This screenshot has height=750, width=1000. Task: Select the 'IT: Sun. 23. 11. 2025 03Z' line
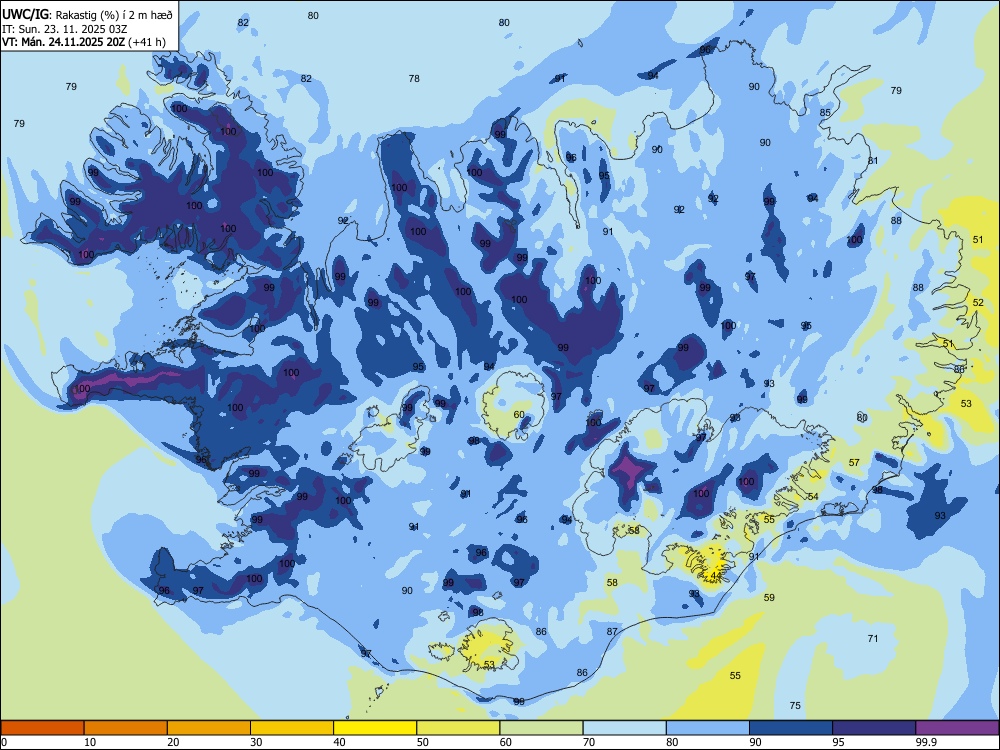(x=65, y=29)
